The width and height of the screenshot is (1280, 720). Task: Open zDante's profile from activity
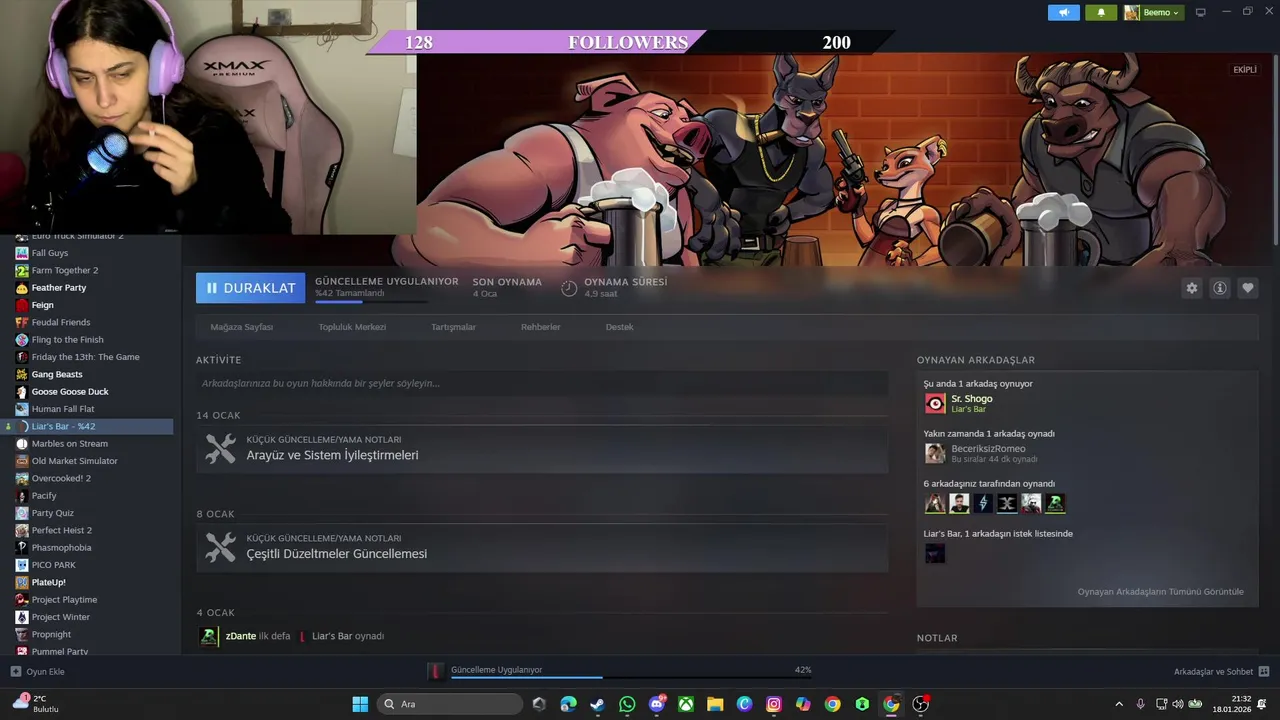click(240, 636)
